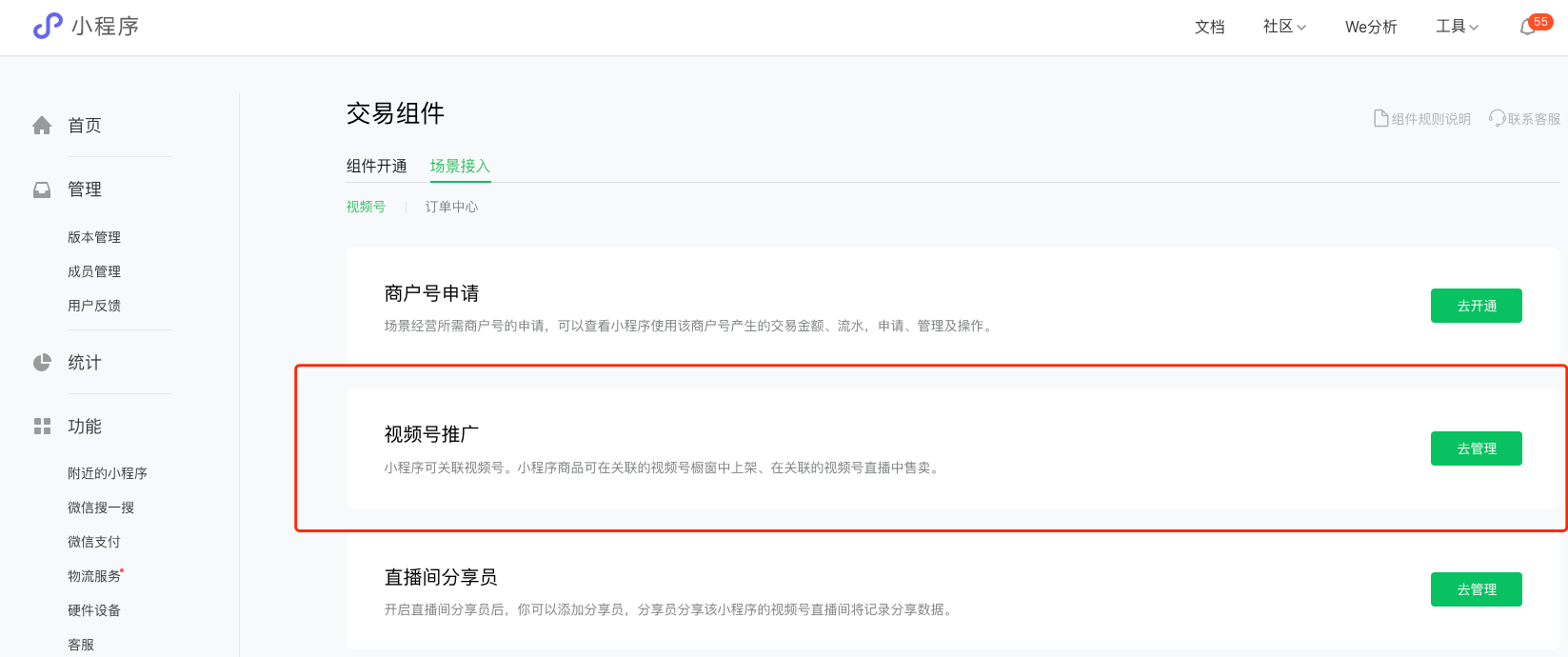The height and width of the screenshot is (657, 1568).
Task: Open We分析 in top navigation
Action: 1371,27
